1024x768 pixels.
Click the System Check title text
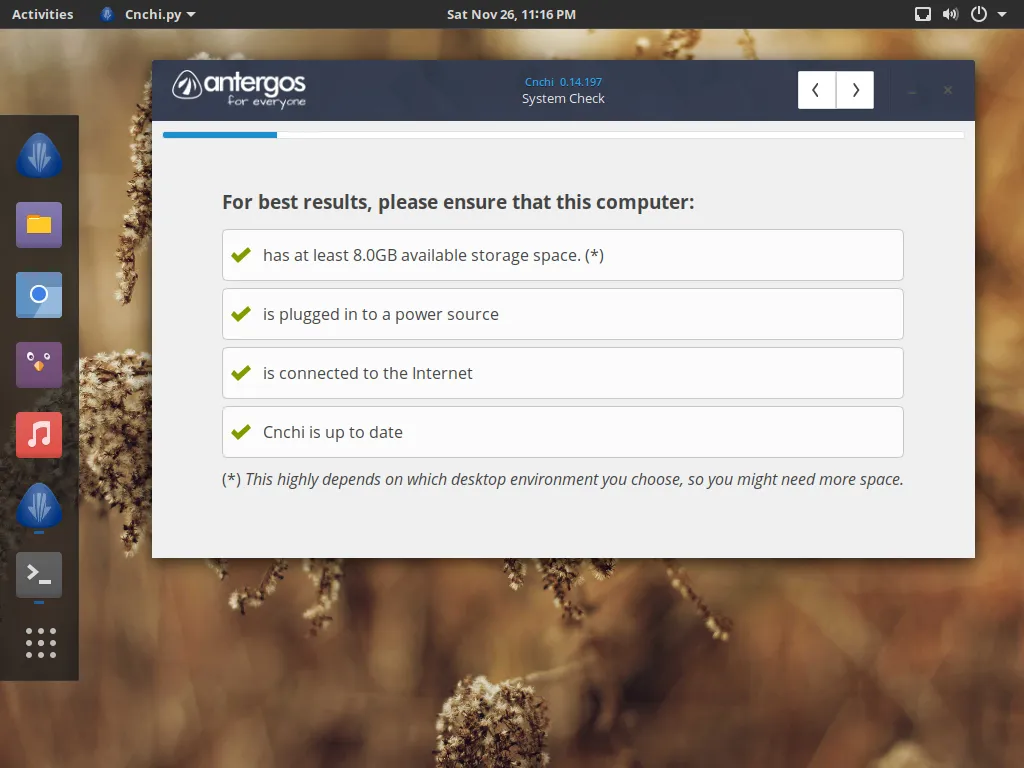563,99
